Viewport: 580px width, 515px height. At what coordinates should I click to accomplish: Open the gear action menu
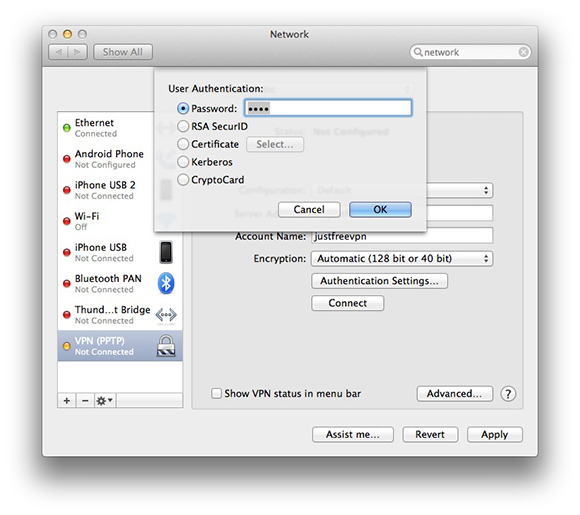[x=105, y=400]
